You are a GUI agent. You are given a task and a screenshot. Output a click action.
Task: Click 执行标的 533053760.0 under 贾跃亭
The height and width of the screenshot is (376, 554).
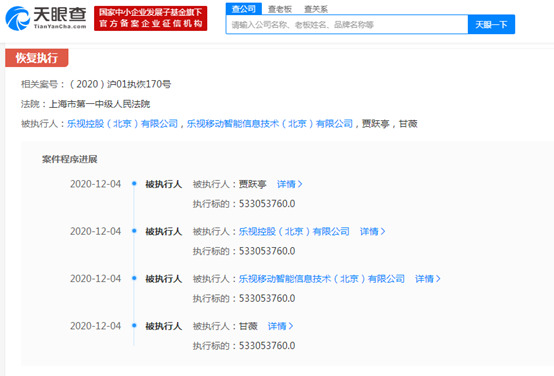[x=244, y=204]
